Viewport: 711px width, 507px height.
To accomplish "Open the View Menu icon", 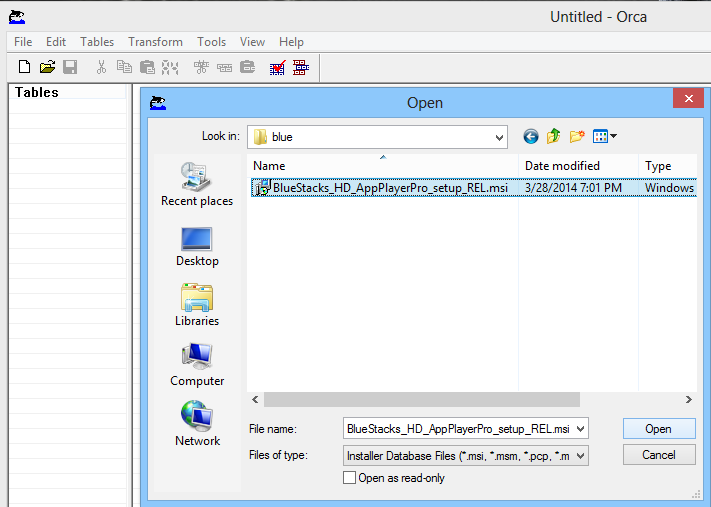I will pos(600,136).
